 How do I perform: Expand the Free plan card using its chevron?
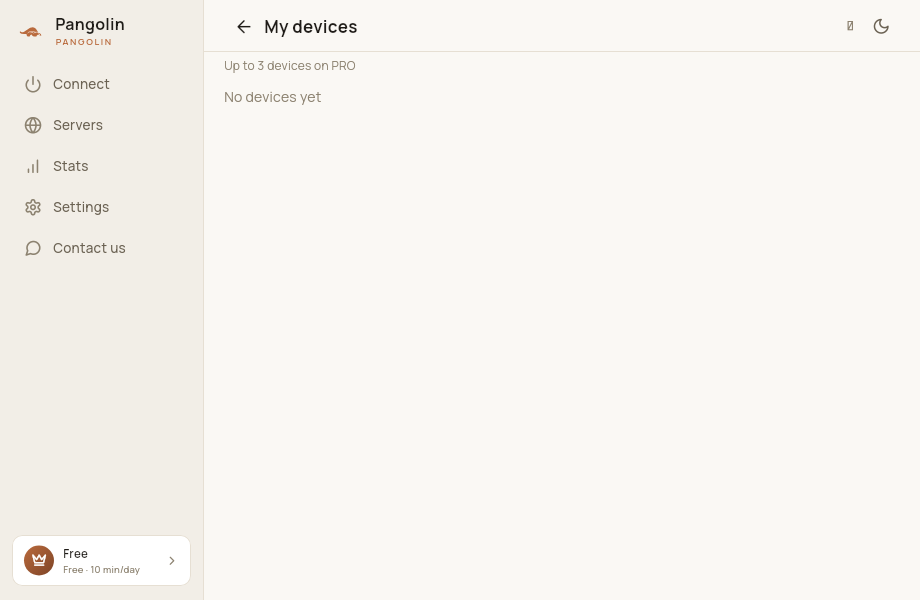[x=172, y=561]
